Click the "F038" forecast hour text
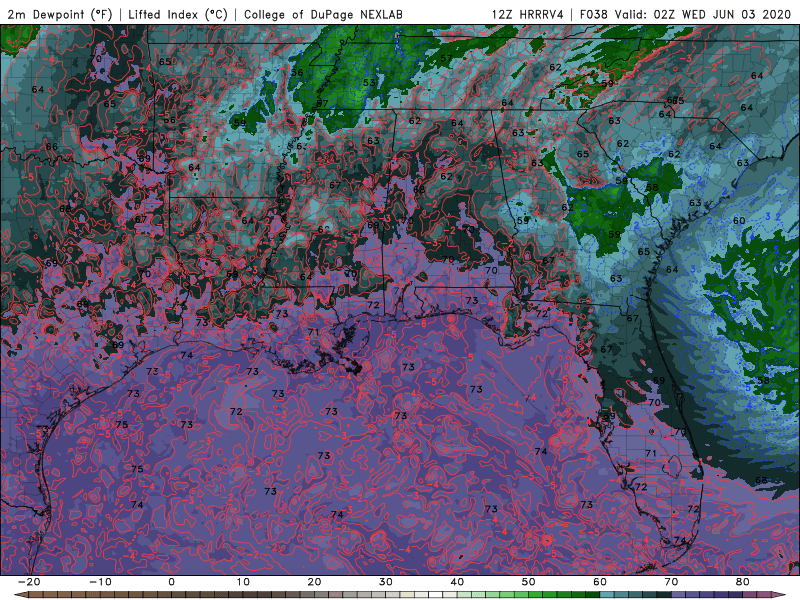Image resolution: width=800 pixels, height=600 pixels. point(594,14)
